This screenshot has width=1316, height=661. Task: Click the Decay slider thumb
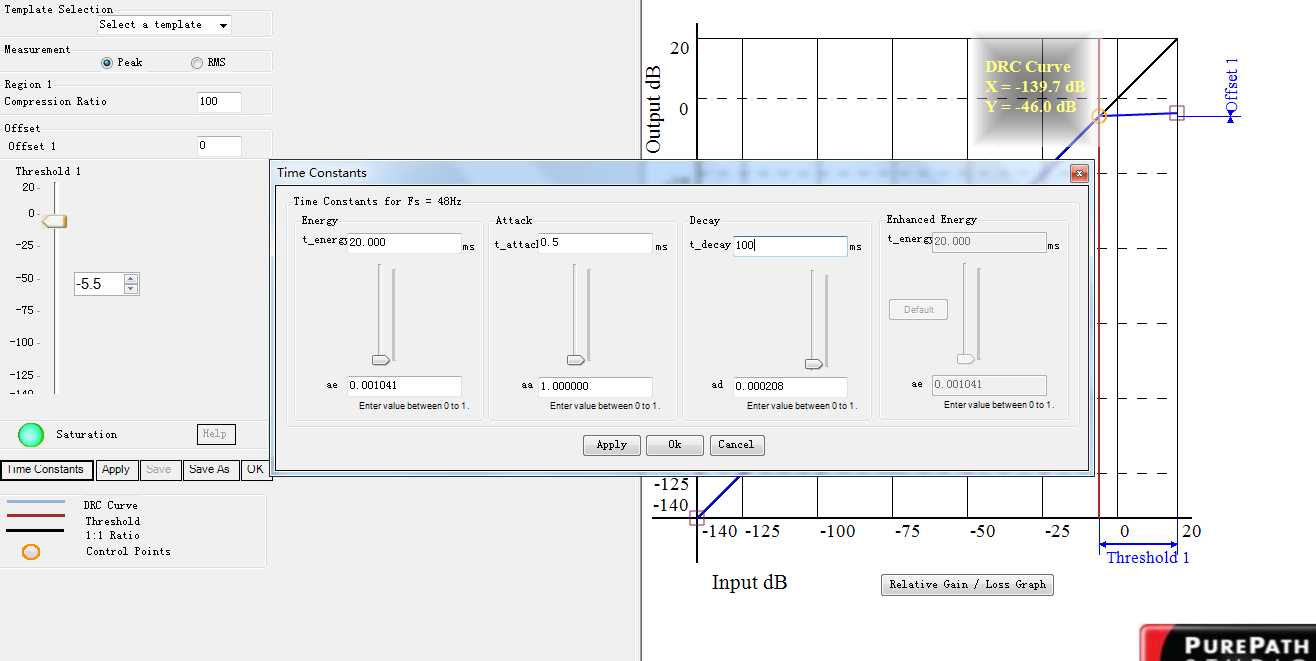pos(814,364)
